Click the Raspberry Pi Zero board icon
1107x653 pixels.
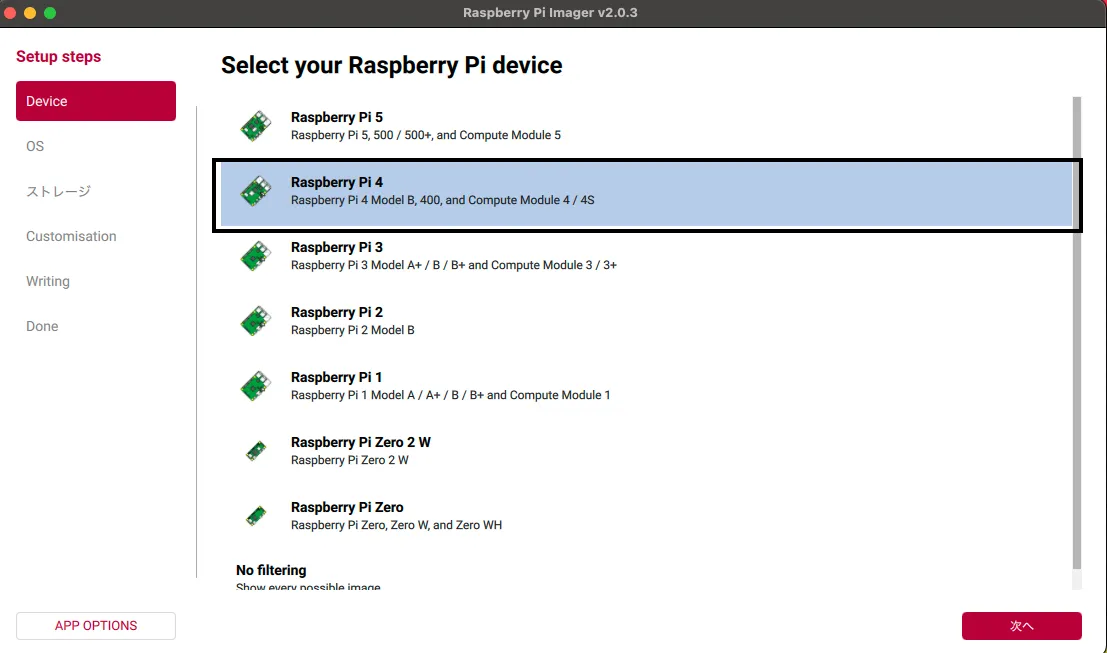(x=256, y=516)
